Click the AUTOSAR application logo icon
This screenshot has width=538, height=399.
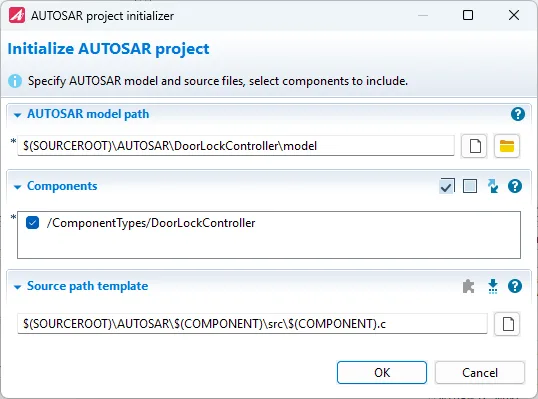point(17,15)
